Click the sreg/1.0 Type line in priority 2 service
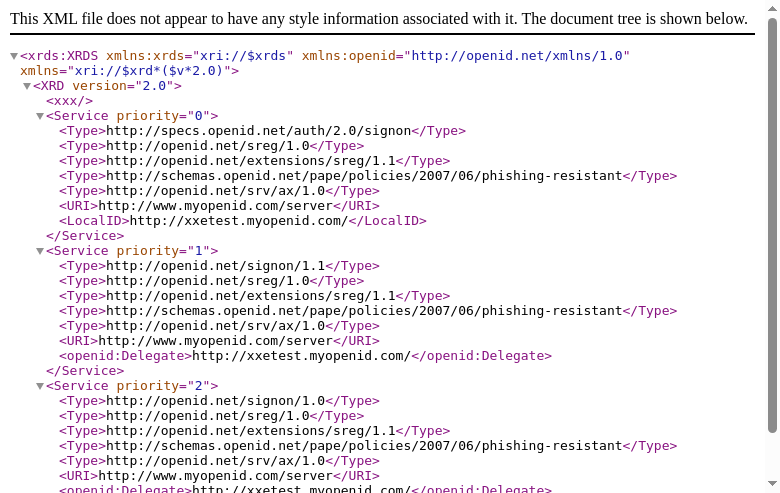780x493 pixels. point(211,415)
